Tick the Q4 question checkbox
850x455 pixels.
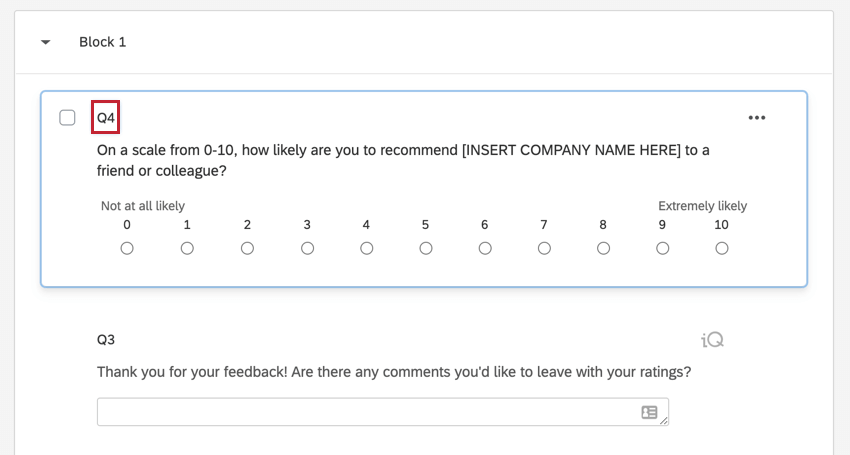tap(68, 118)
